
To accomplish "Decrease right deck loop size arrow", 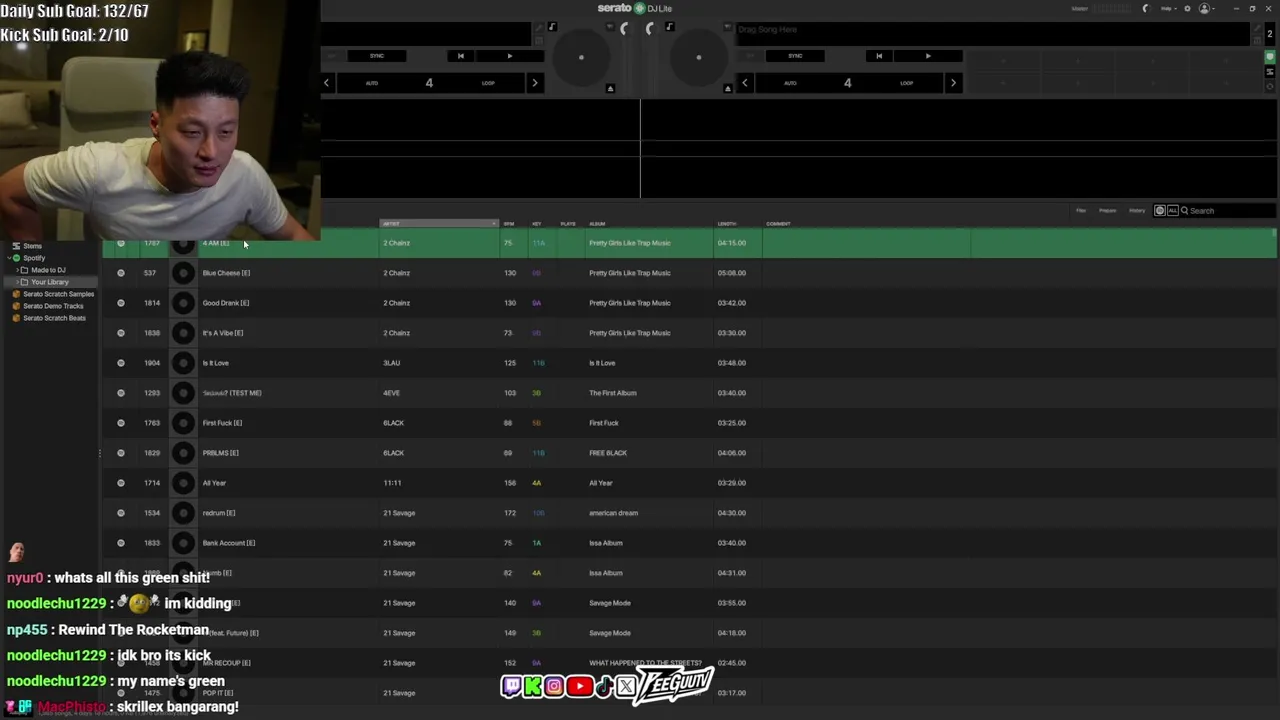I will pyautogui.click(x=745, y=83).
